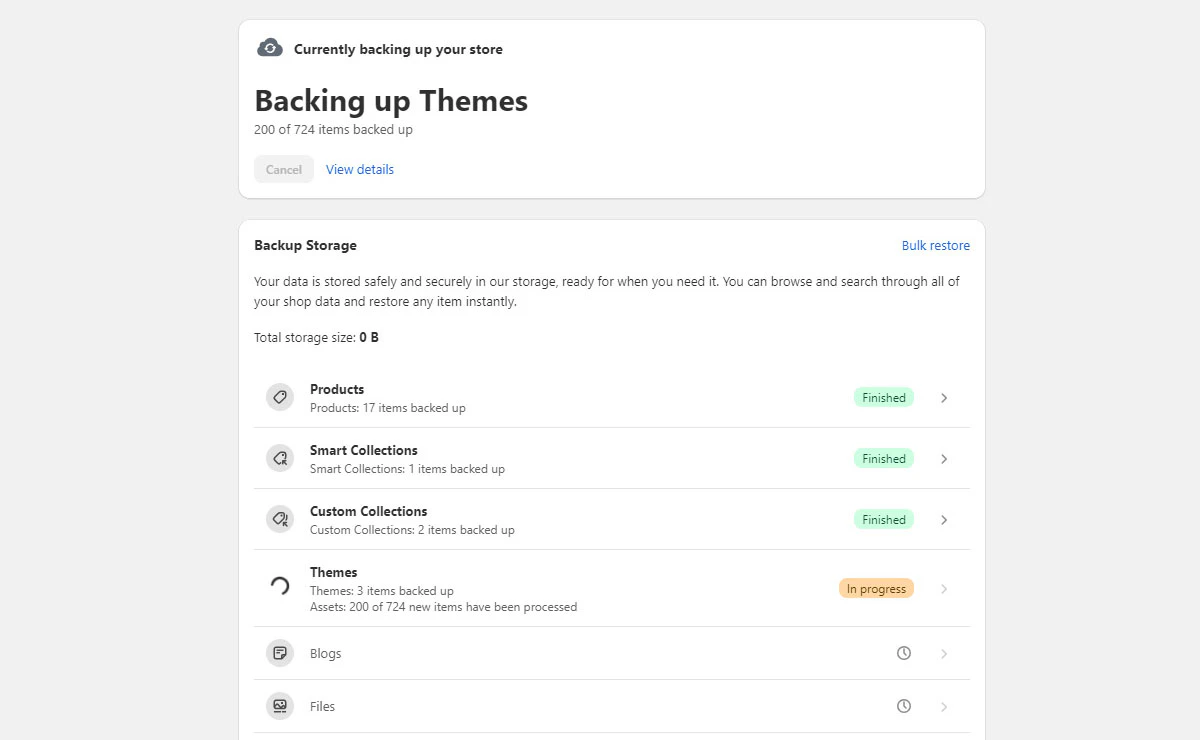
Task: Open Bulk restore
Action: click(936, 245)
